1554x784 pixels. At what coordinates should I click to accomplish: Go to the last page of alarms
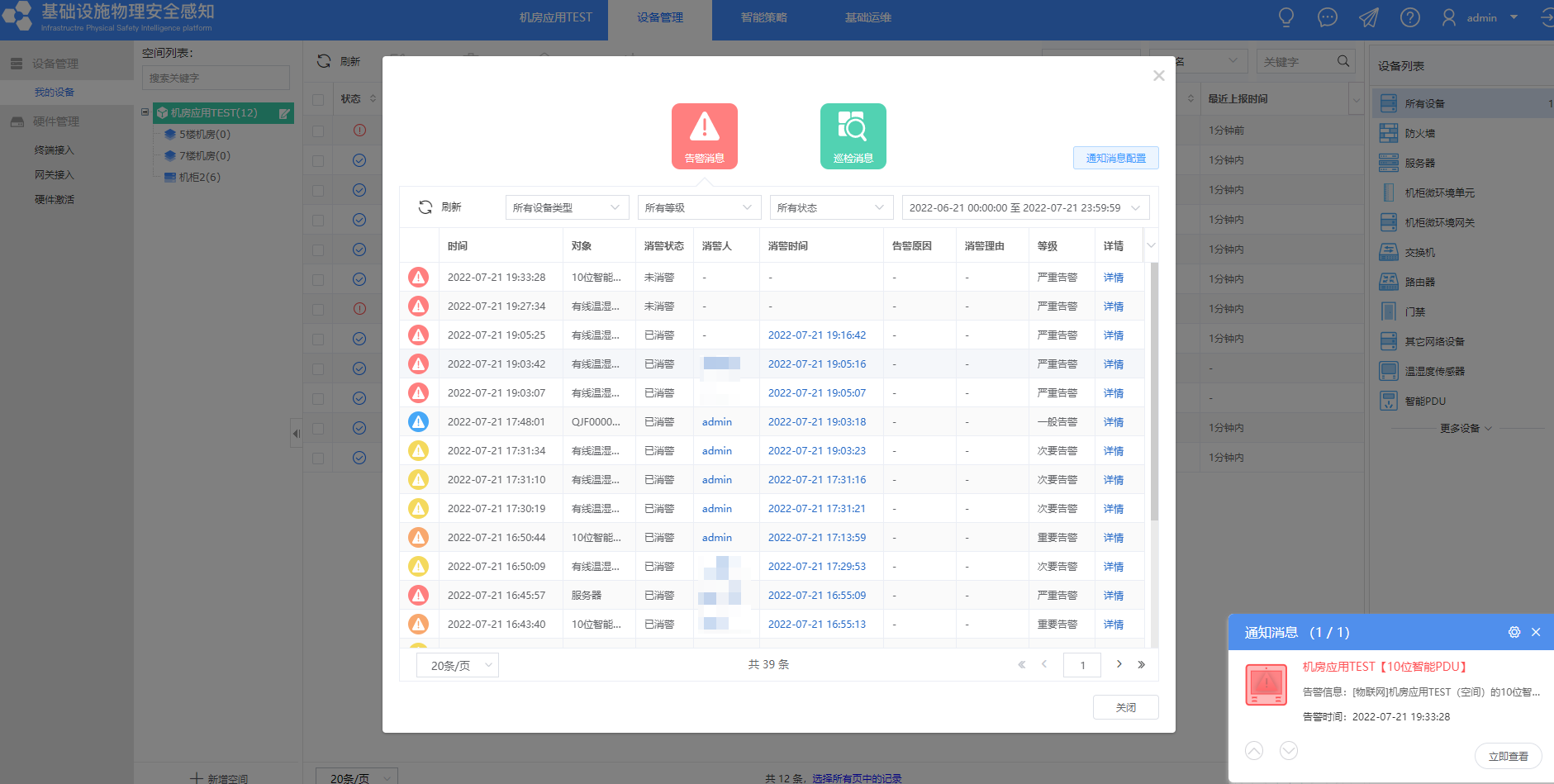[1141, 664]
